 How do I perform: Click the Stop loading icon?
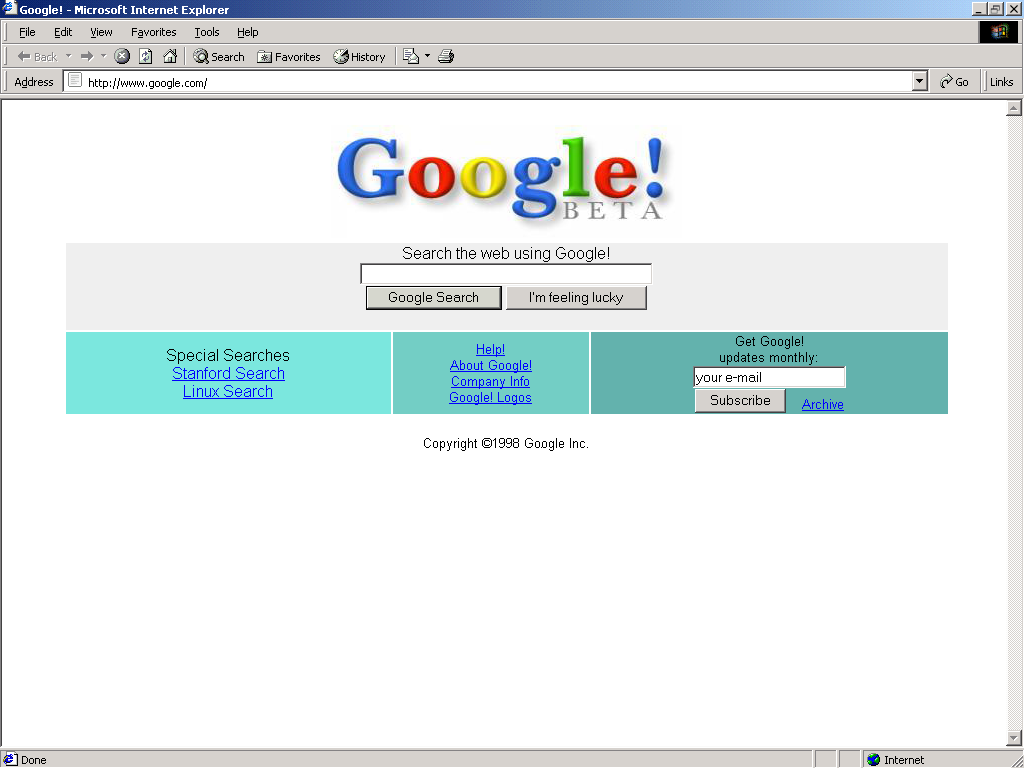pyautogui.click(x=121, y=56)
